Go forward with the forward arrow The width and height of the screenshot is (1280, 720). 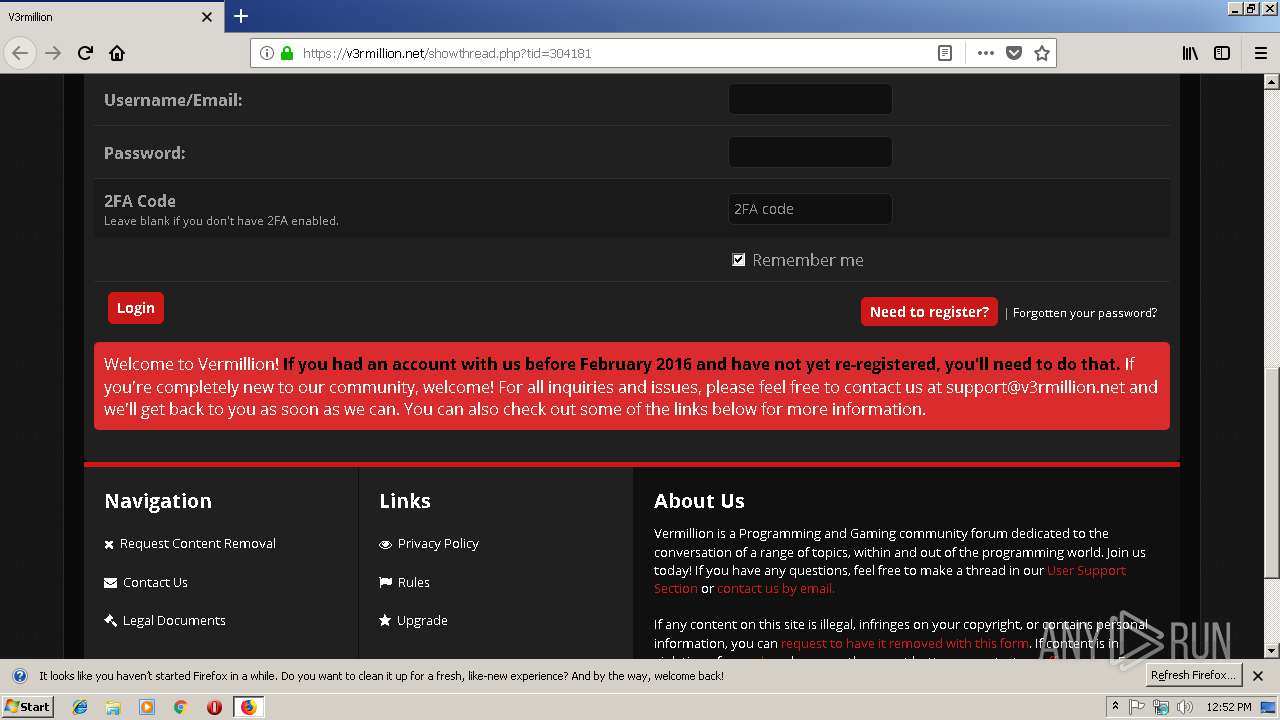[53, 53]
